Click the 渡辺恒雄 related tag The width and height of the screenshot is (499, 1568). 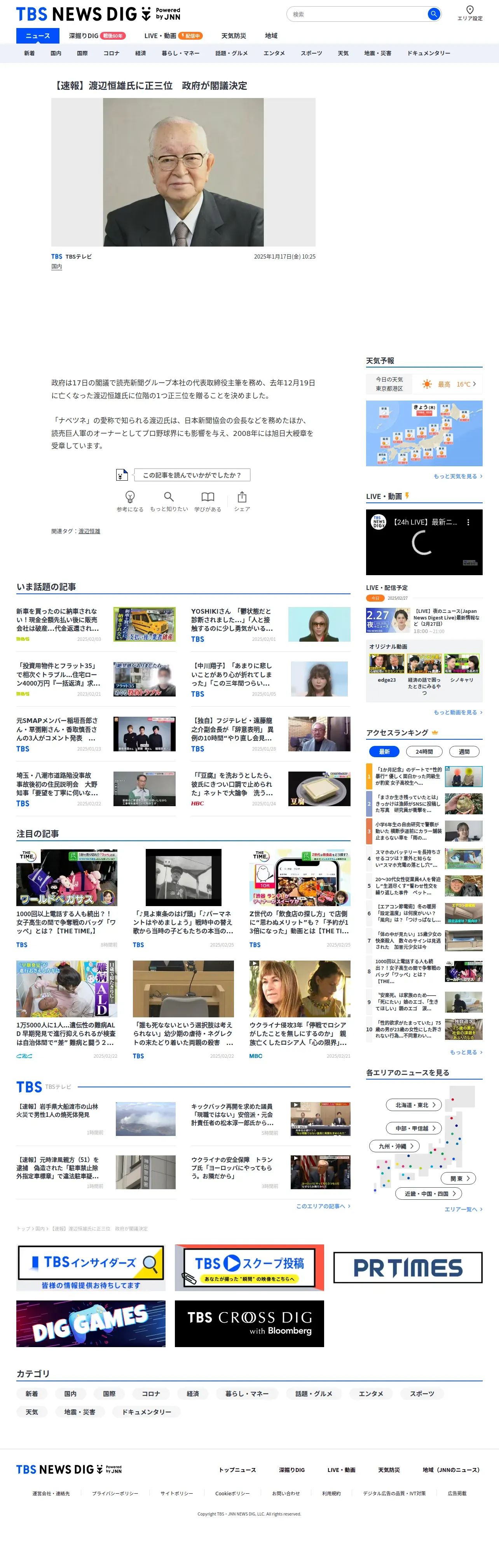89,531
